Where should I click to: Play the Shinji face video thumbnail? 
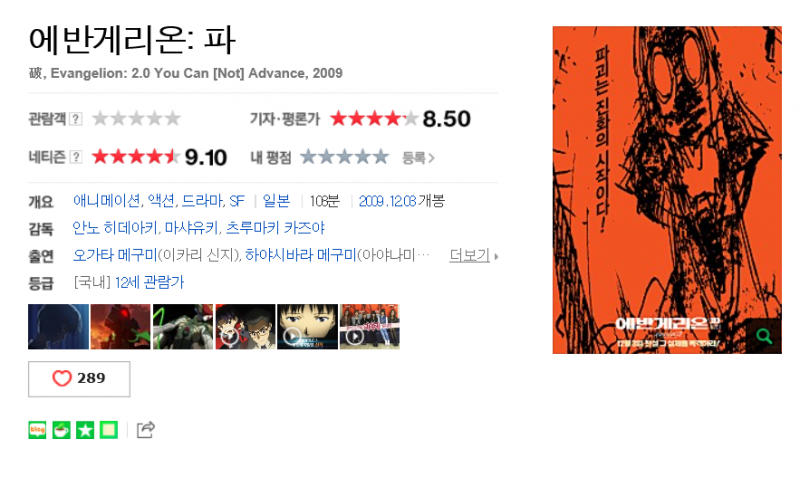tap(307, 327)
